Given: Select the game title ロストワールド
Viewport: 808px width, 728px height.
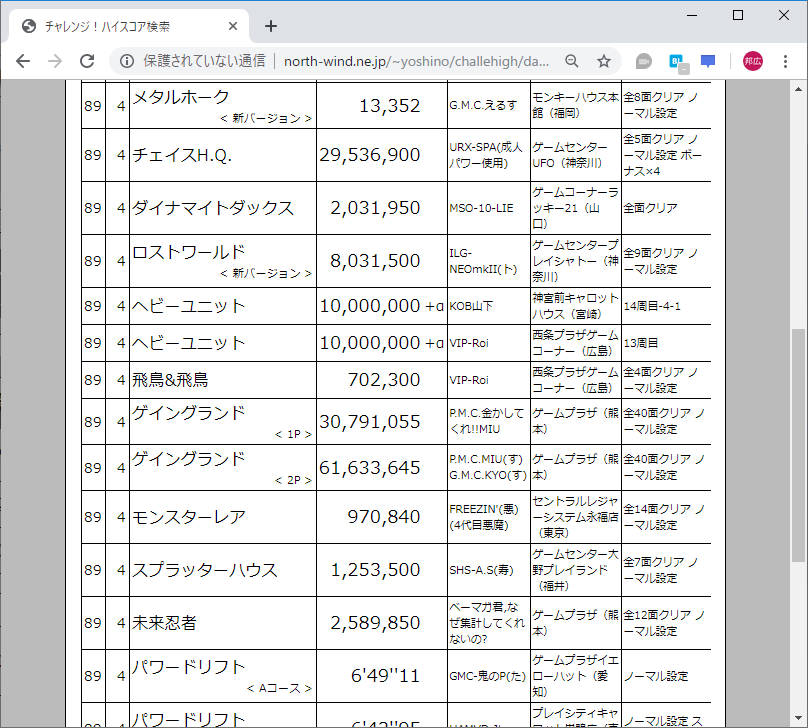Looking at the screenshot, I should tap(188, 252).
